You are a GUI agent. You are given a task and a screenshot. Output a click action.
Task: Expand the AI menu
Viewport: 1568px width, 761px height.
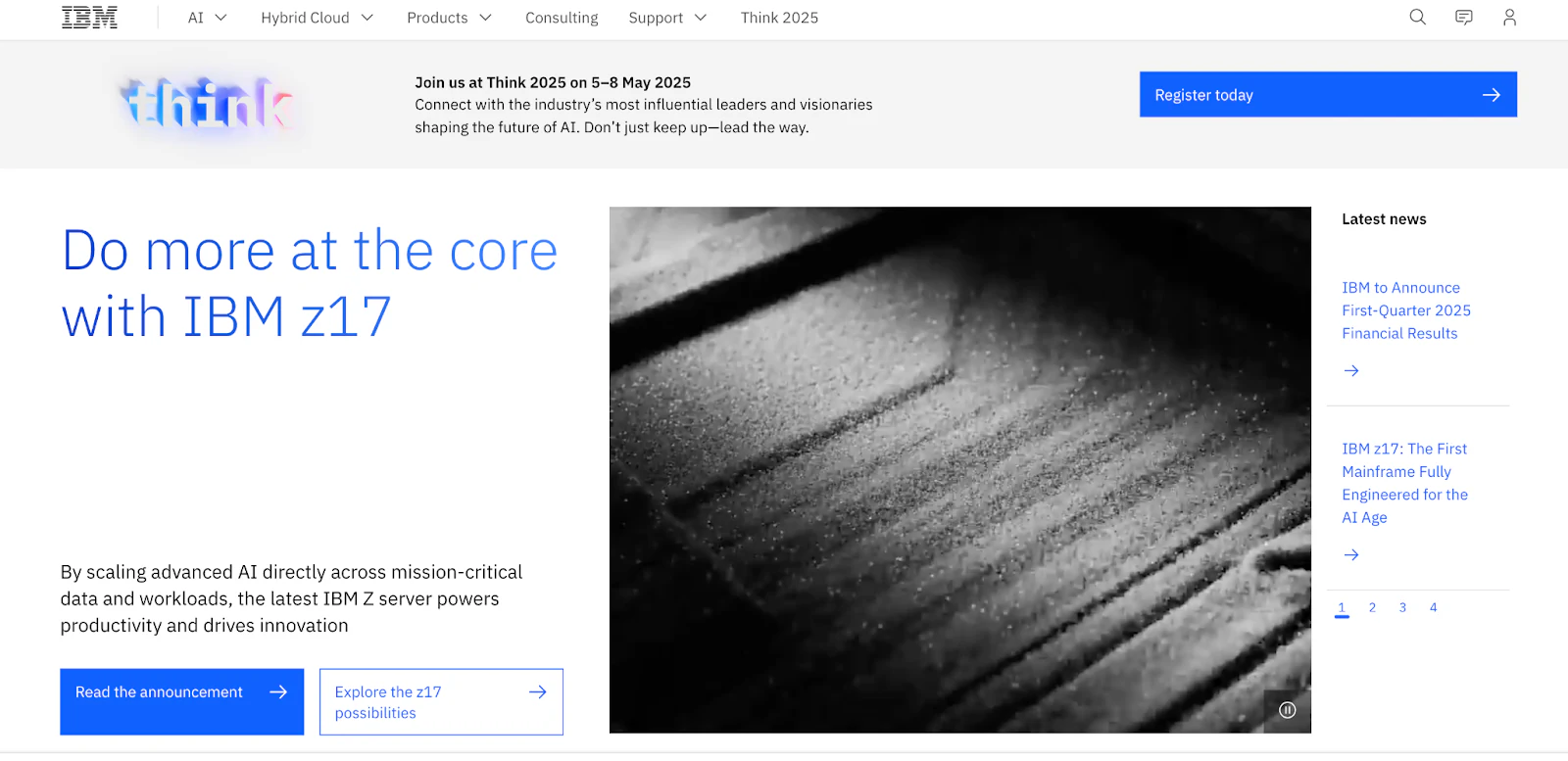[x=207, y=18]
